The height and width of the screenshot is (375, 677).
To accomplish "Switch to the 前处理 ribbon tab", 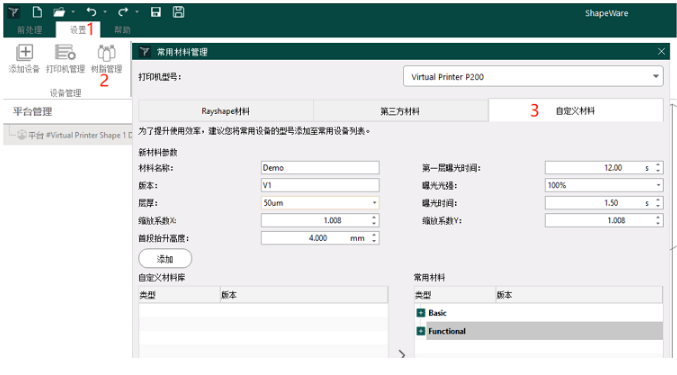I will [x=30, y=30].
